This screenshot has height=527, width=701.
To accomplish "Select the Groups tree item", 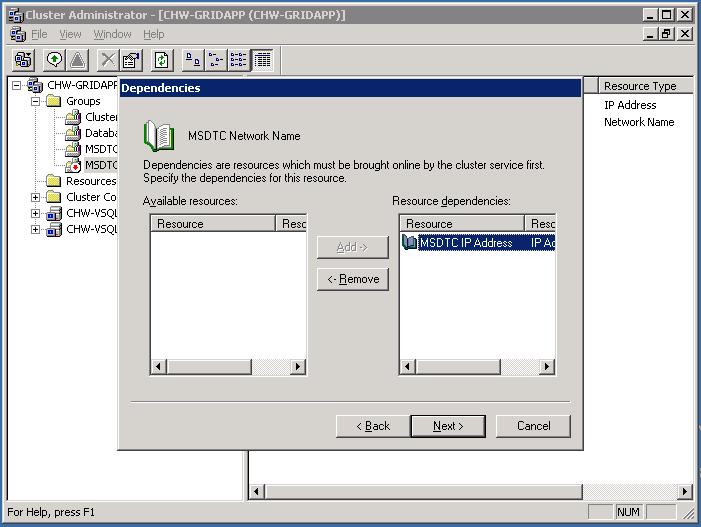I will click(83, 101).
